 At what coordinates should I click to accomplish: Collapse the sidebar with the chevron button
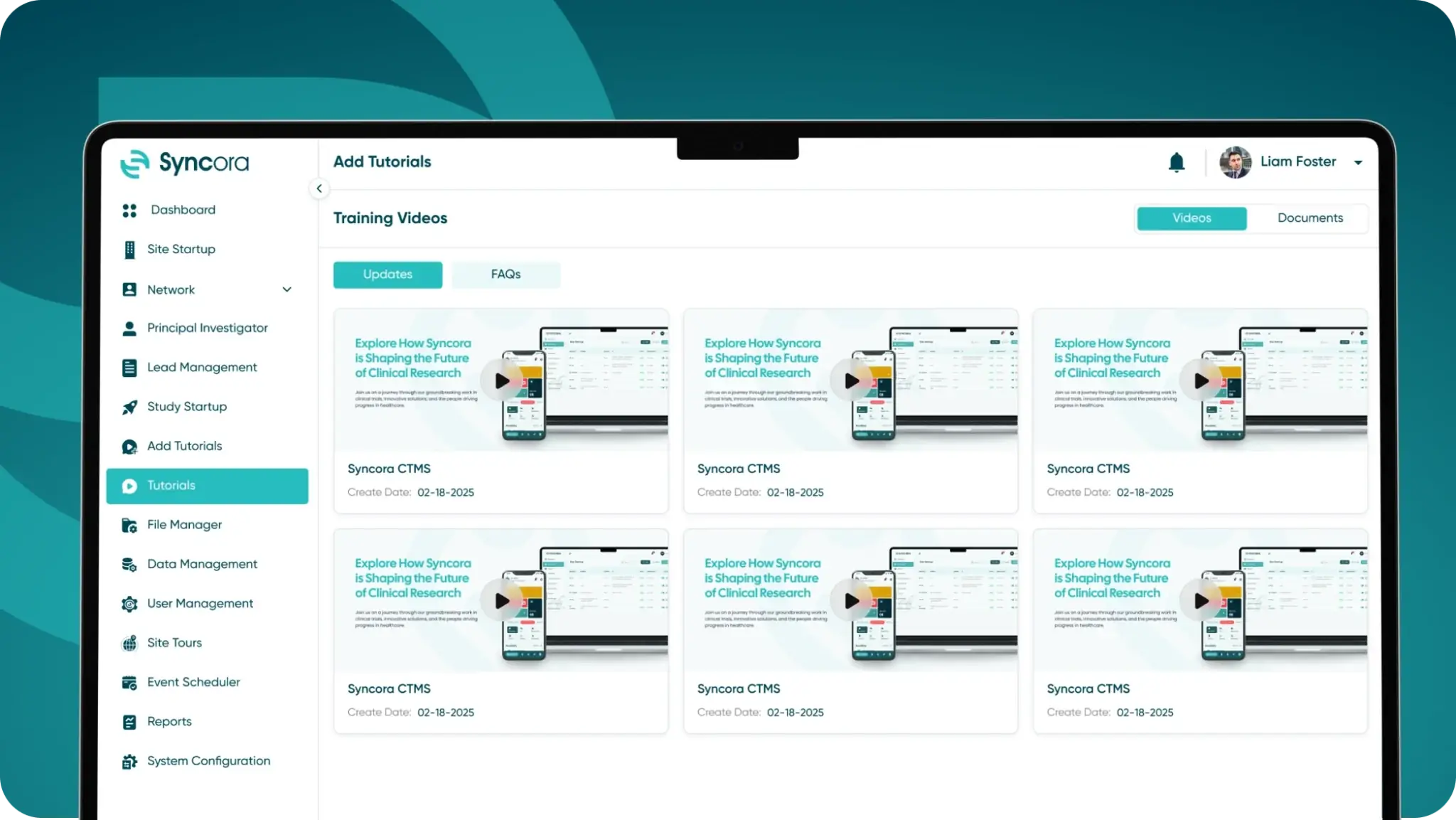tap(319, 188)
